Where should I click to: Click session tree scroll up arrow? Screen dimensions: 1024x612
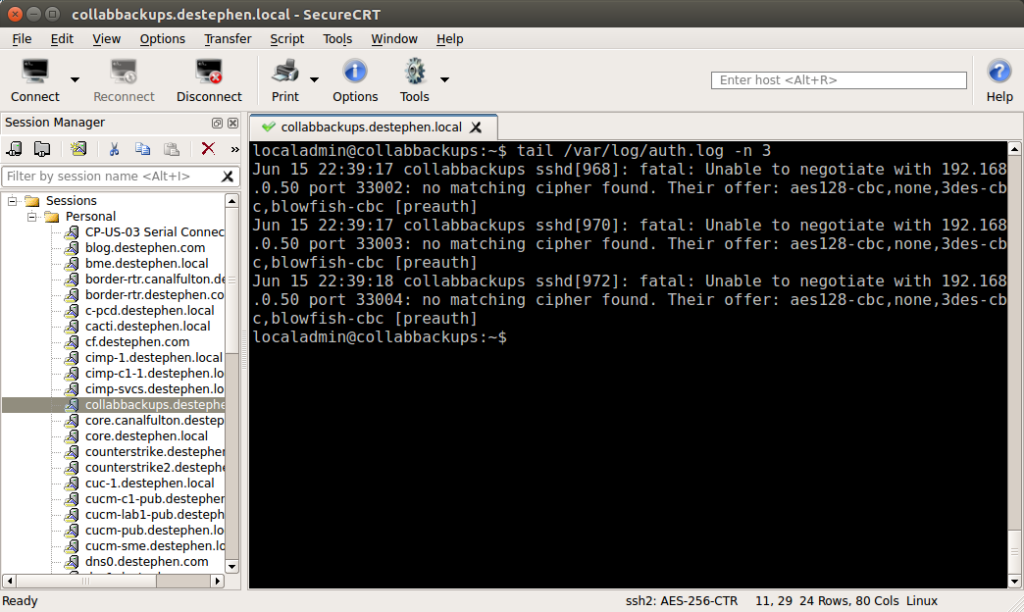pos(232,201)
